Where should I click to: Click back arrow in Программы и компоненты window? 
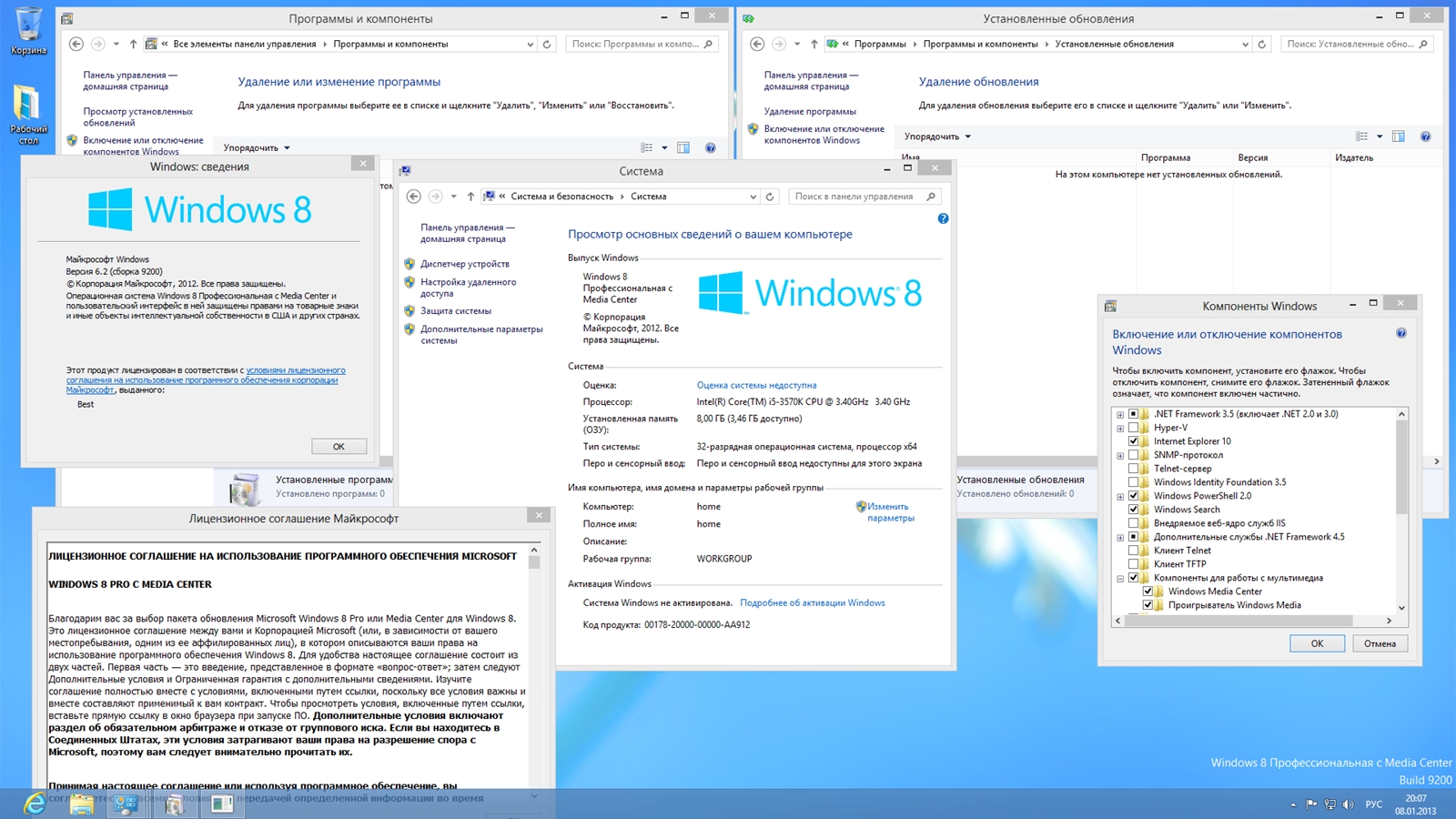click(x=76, y=44)
